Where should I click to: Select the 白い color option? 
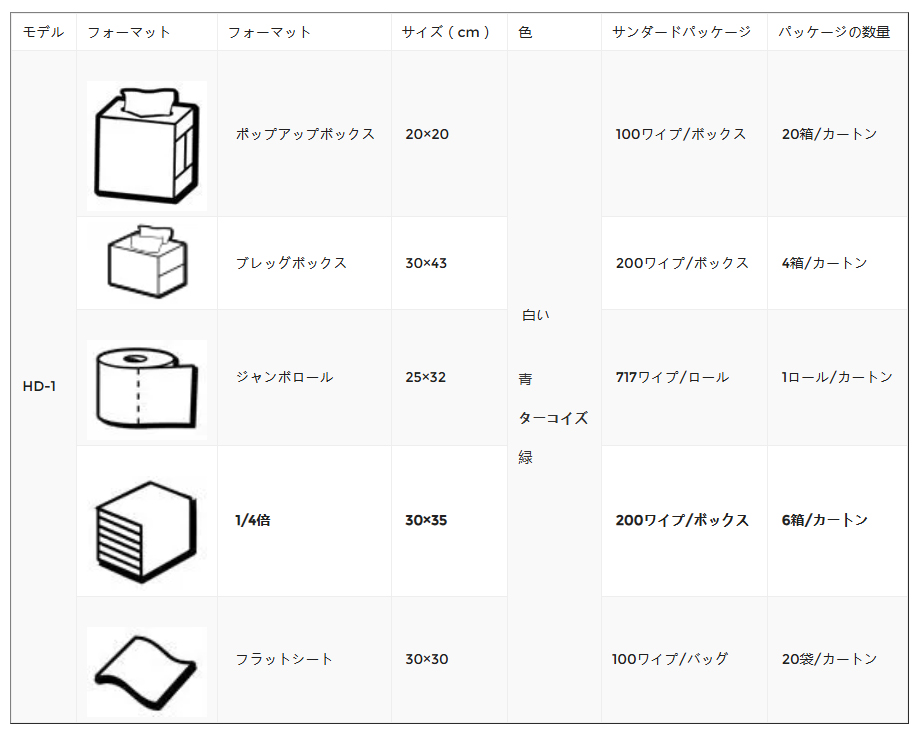pos(536,315)
